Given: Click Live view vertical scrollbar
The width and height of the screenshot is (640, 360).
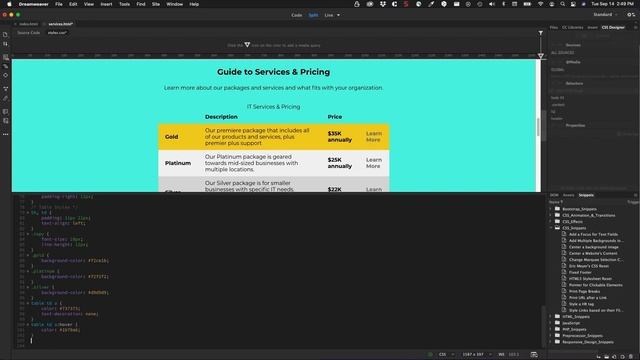Looking at the screenshot, I should pyautogui.click(x=538, y=126).
